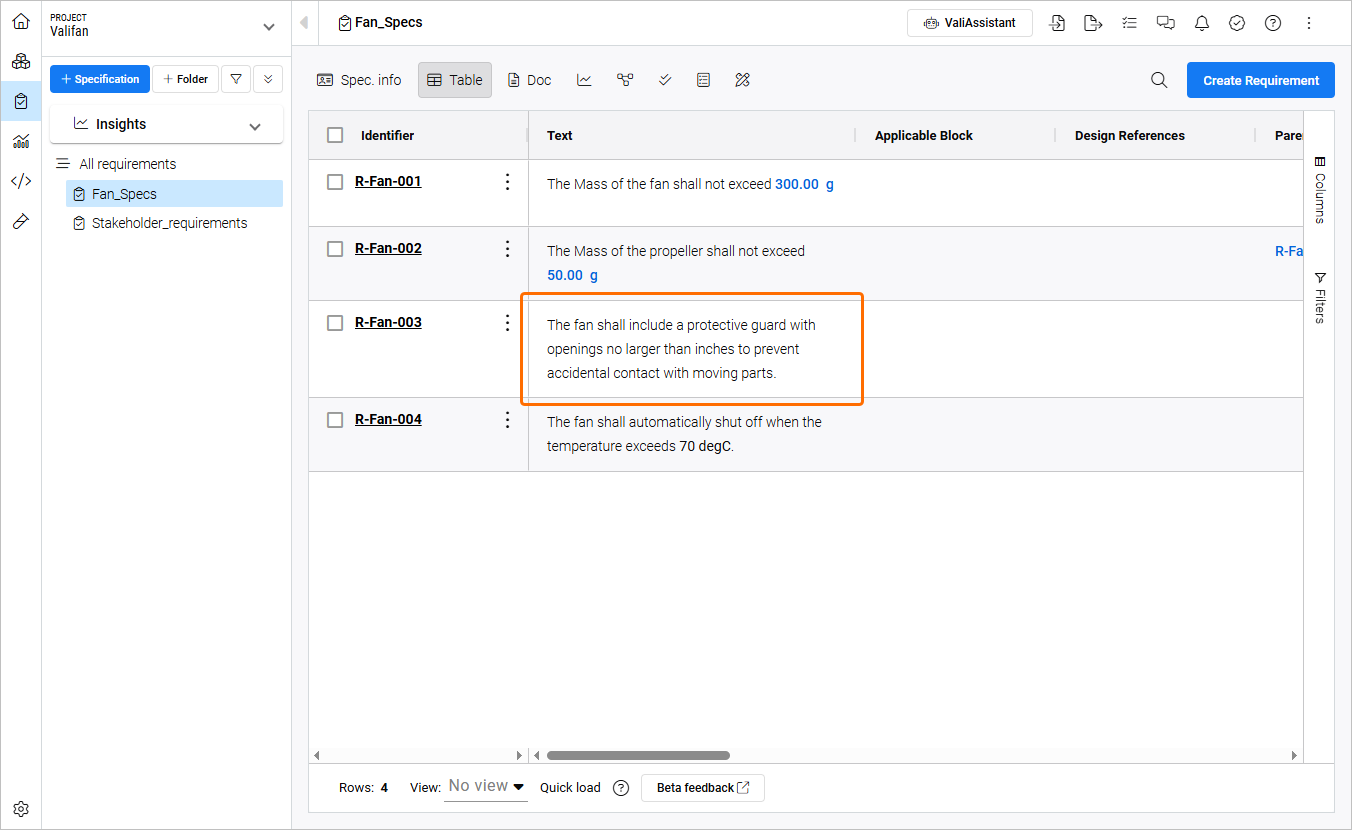Collapse the side panel with left arrow
Viewport: 1352px width, 830px height.
pos(304,22)
